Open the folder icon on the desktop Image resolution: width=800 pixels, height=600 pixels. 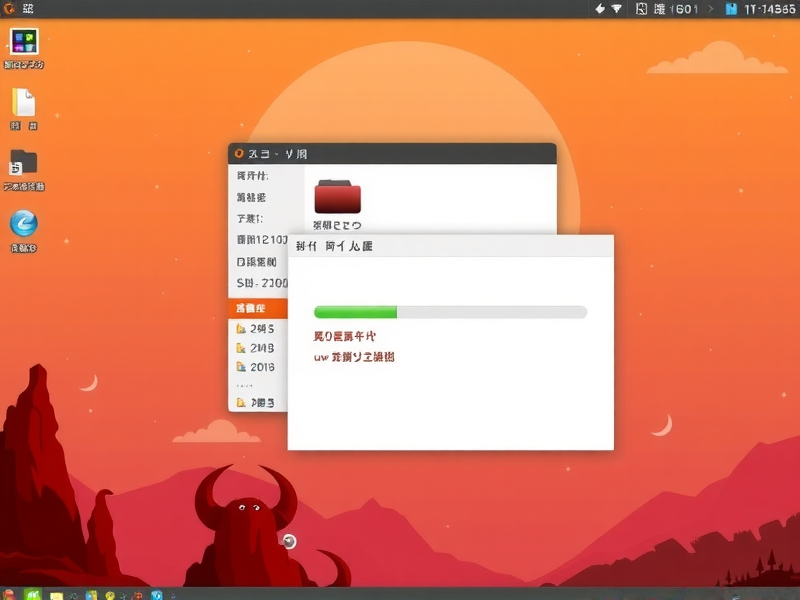[22, 164]
